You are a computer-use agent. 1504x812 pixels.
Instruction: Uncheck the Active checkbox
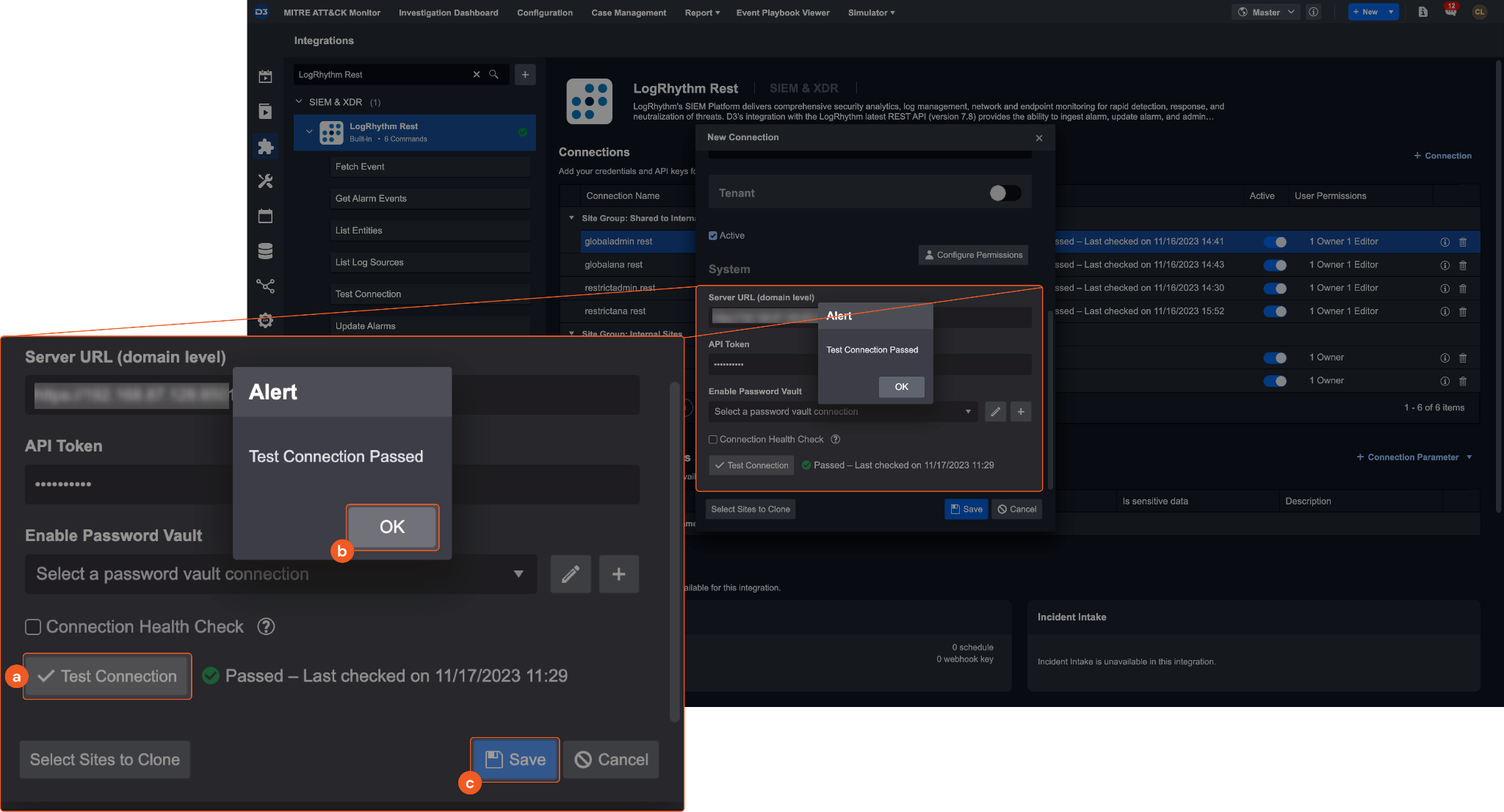coord(712,236)
